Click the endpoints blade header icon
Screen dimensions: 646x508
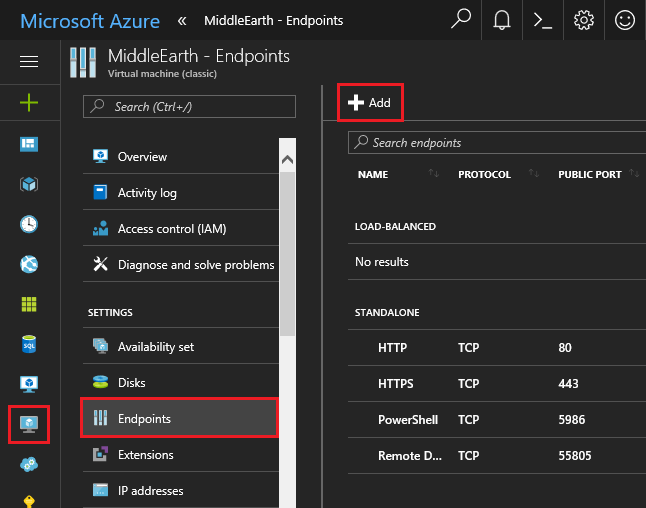(83, 63)
